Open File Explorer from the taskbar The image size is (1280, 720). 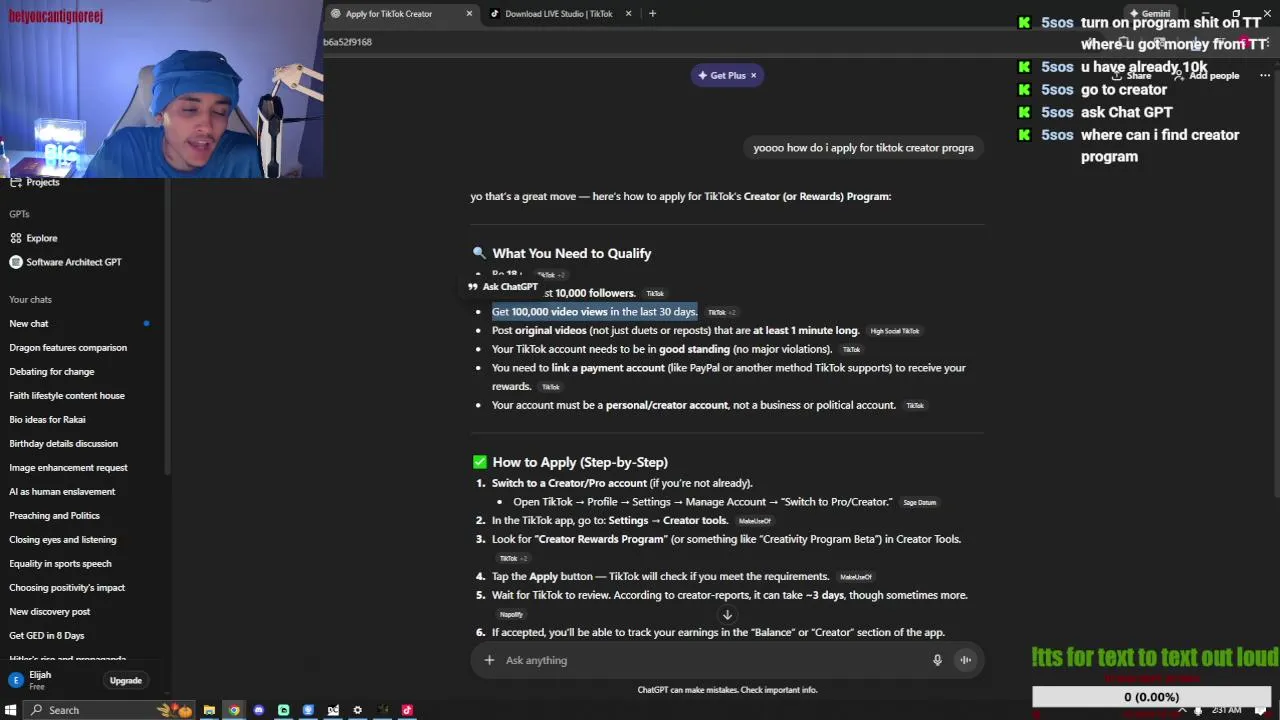(x=209, y=710)
